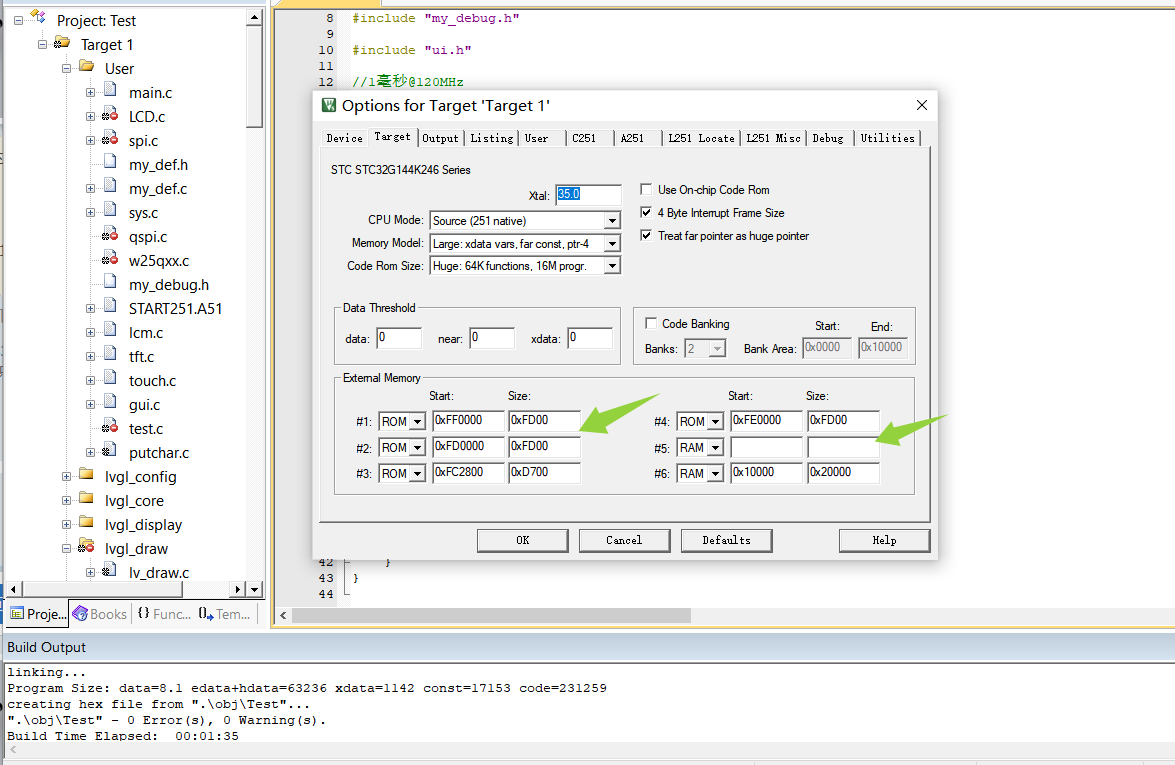The height and width of the screenshot is (765, 1175).
Task: Toggle 4 Byte Interrupt Frame Size
Action: [x=647, y=213]
